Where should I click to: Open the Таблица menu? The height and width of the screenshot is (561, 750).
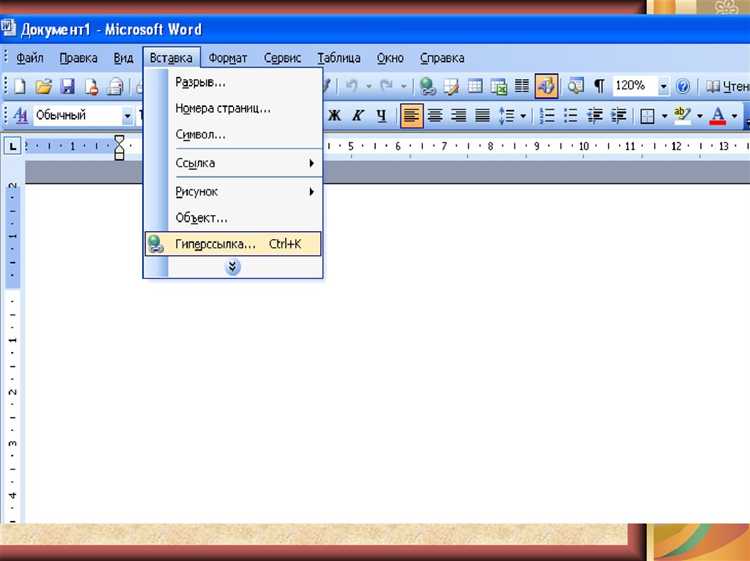339,58
